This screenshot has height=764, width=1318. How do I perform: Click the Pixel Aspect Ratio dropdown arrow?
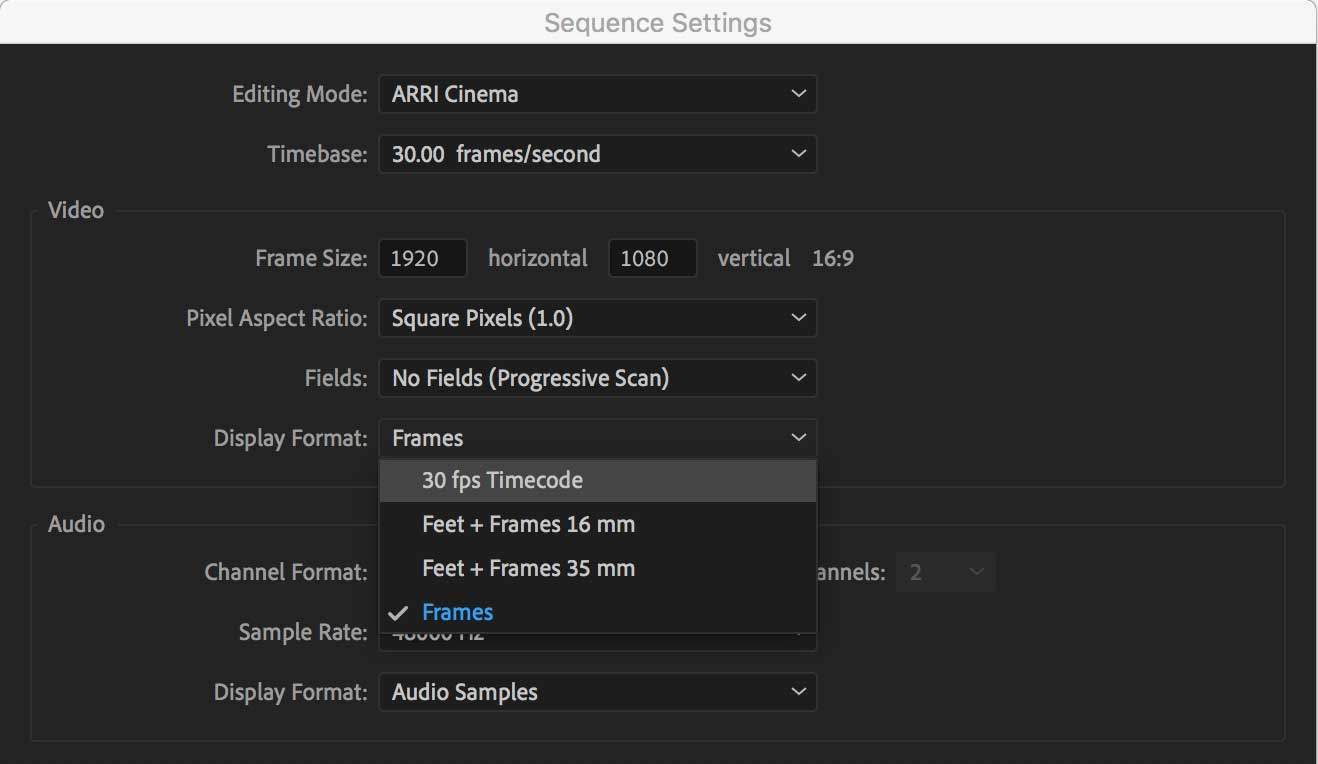[798, 317]
